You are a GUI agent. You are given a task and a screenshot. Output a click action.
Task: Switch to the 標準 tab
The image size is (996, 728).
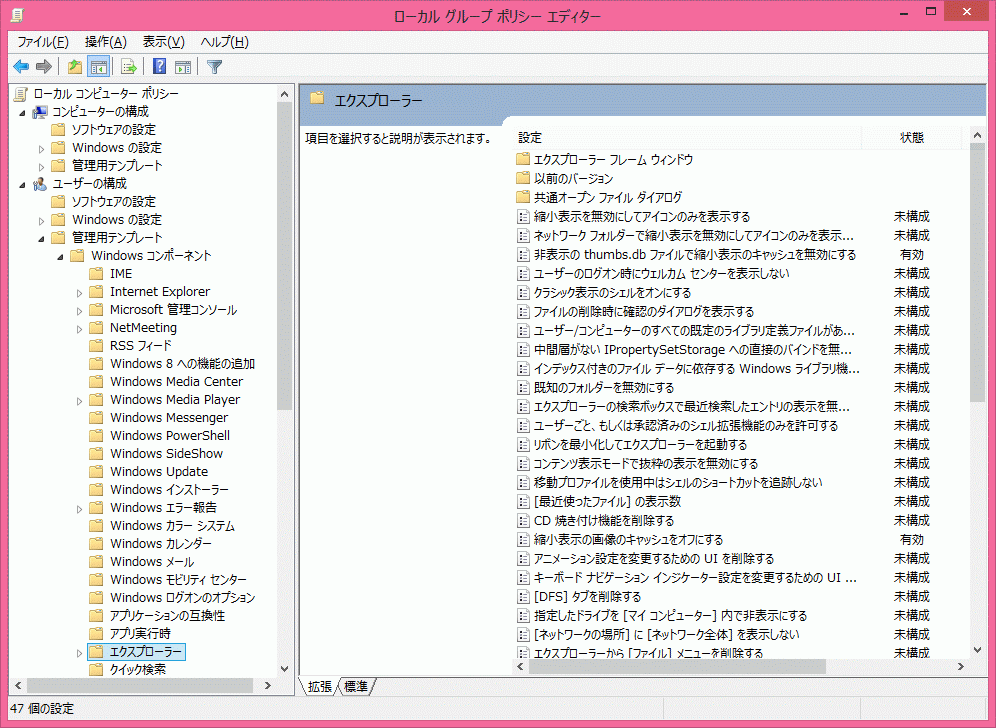[356, 687]
